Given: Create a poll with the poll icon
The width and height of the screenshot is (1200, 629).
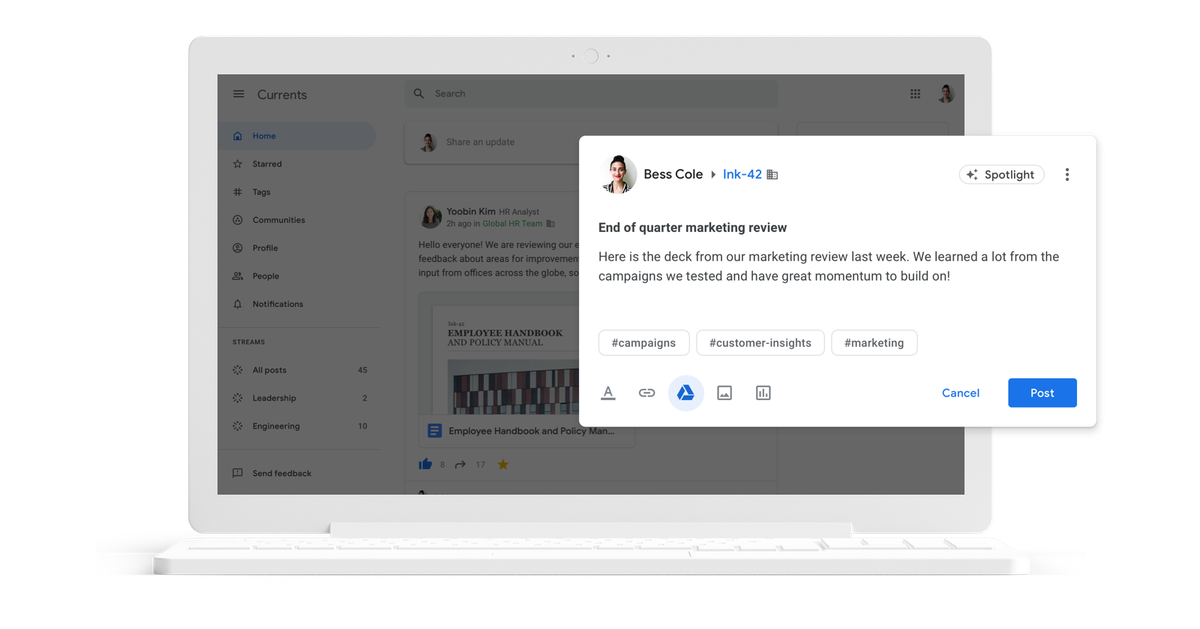Looking at the screenshot, I should click(763, 393).
